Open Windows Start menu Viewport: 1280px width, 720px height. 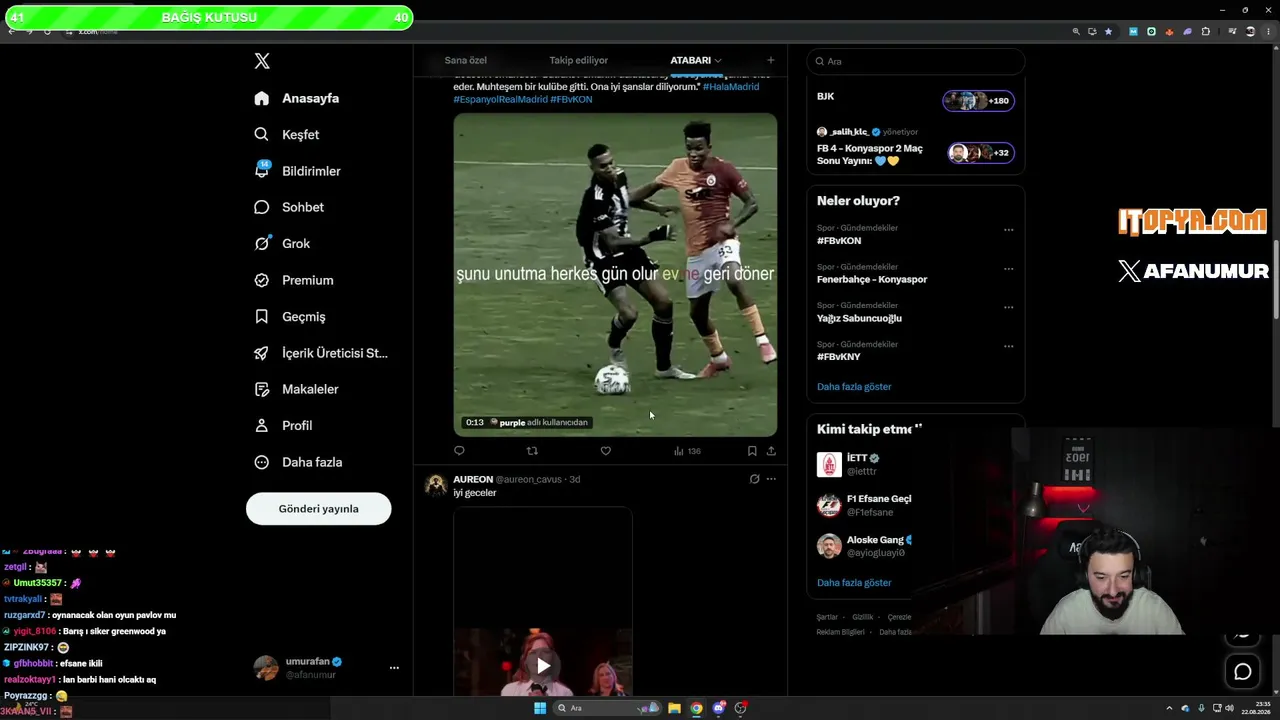540,708
